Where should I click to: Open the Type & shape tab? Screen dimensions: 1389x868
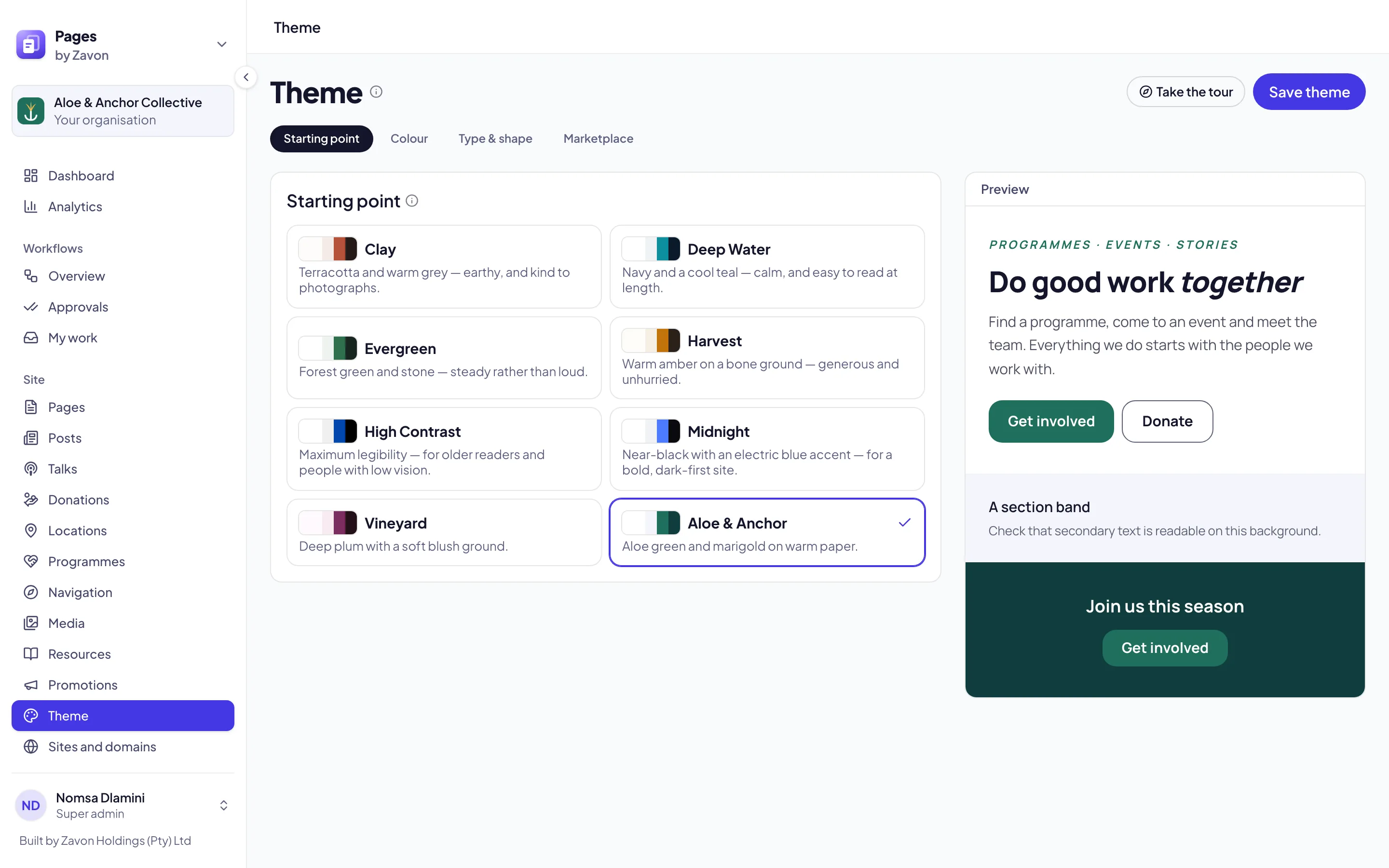495,139
